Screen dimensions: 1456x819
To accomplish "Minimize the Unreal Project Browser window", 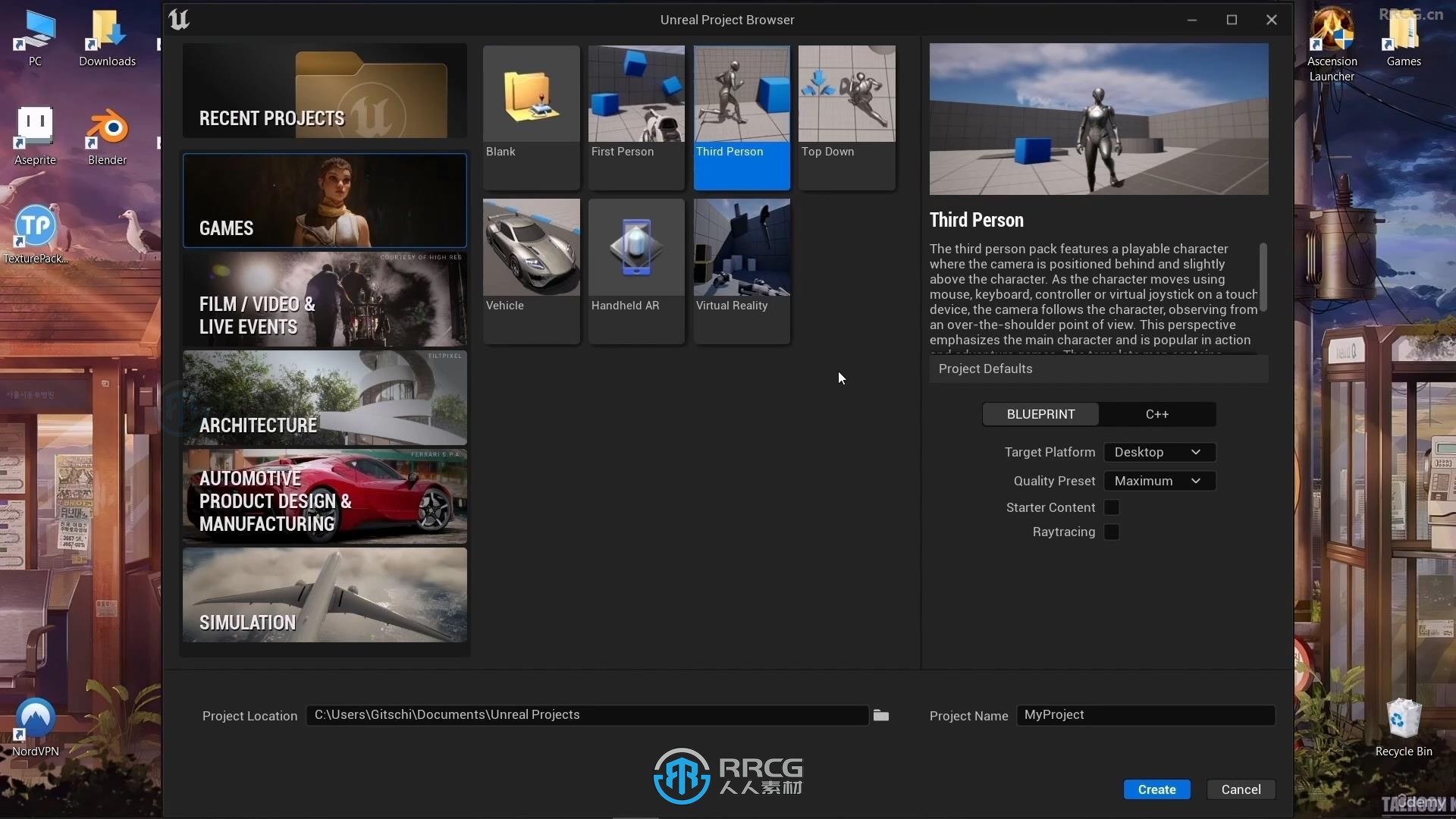I will [1192, 20].
